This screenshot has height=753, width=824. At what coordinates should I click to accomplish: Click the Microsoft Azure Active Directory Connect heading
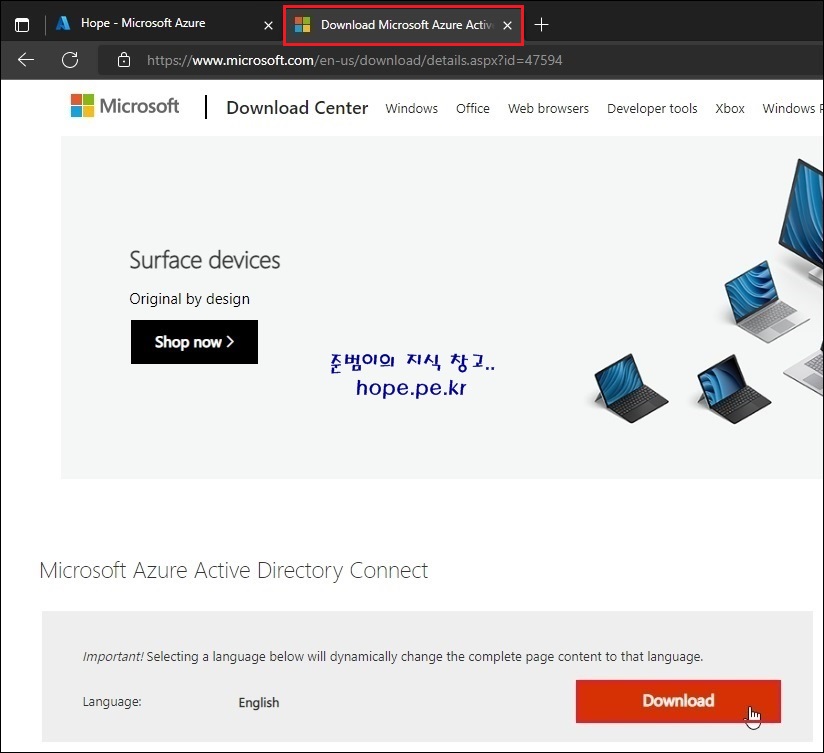click(234, 571)
